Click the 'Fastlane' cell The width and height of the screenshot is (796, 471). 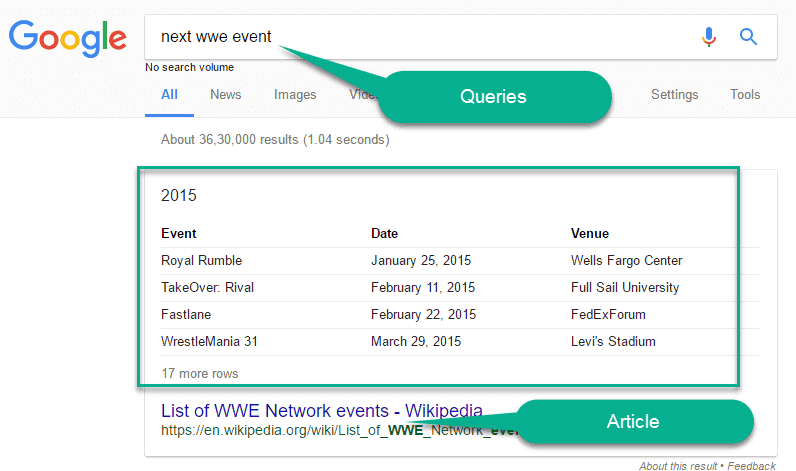[186, 314]
